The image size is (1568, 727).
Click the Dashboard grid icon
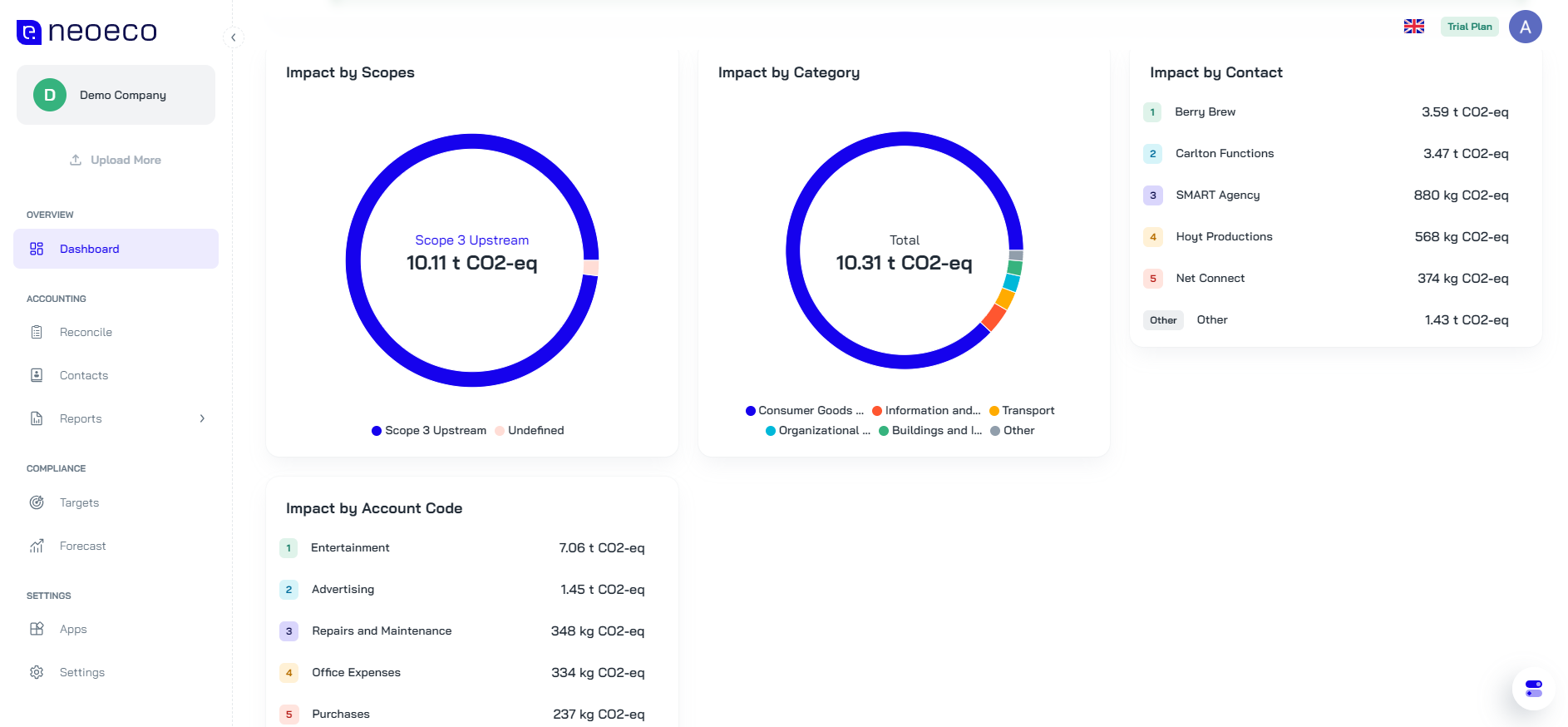(x=37, y=249)
